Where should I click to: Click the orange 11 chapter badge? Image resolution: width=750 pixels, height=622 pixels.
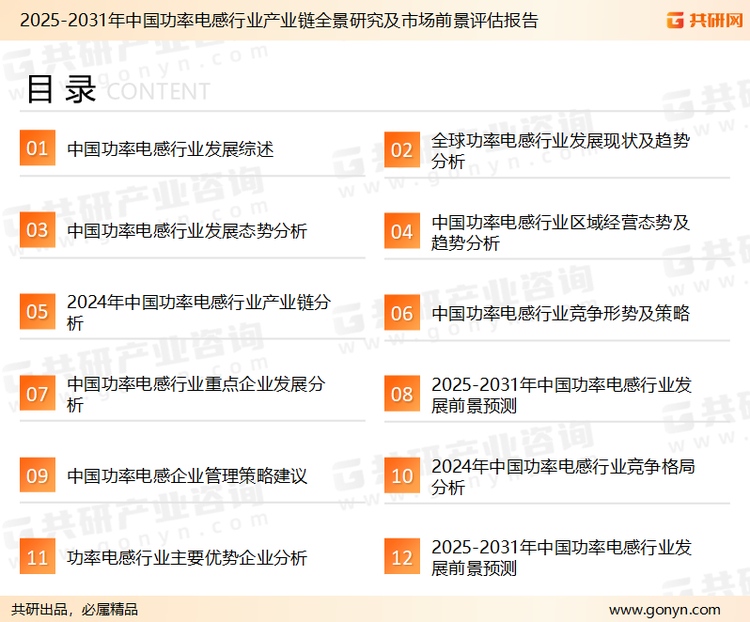[x=37, y=557]
